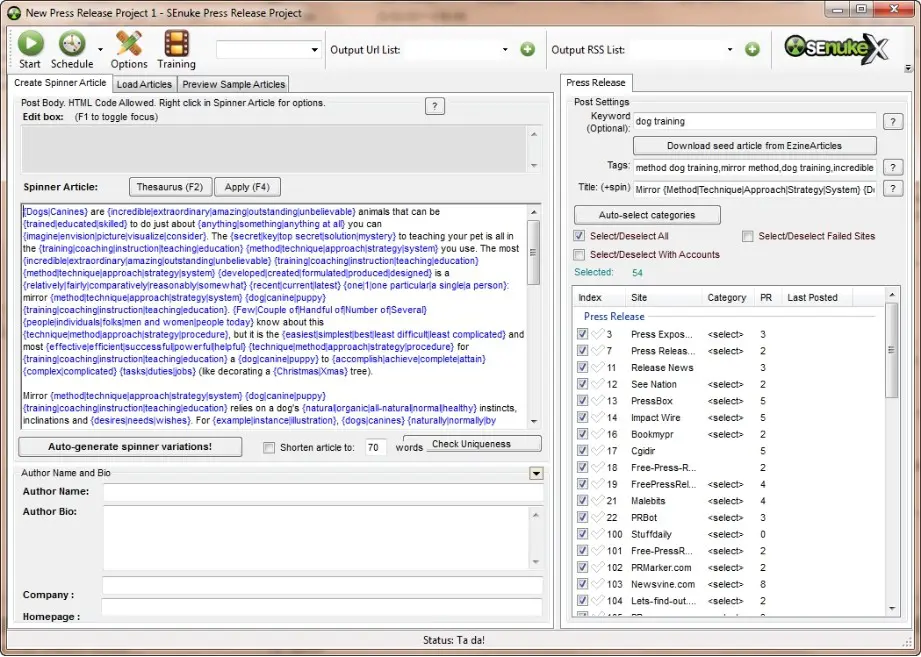Click the green Start play icon
The width and height of the screenshot is (921, 657).
[30, 44]
